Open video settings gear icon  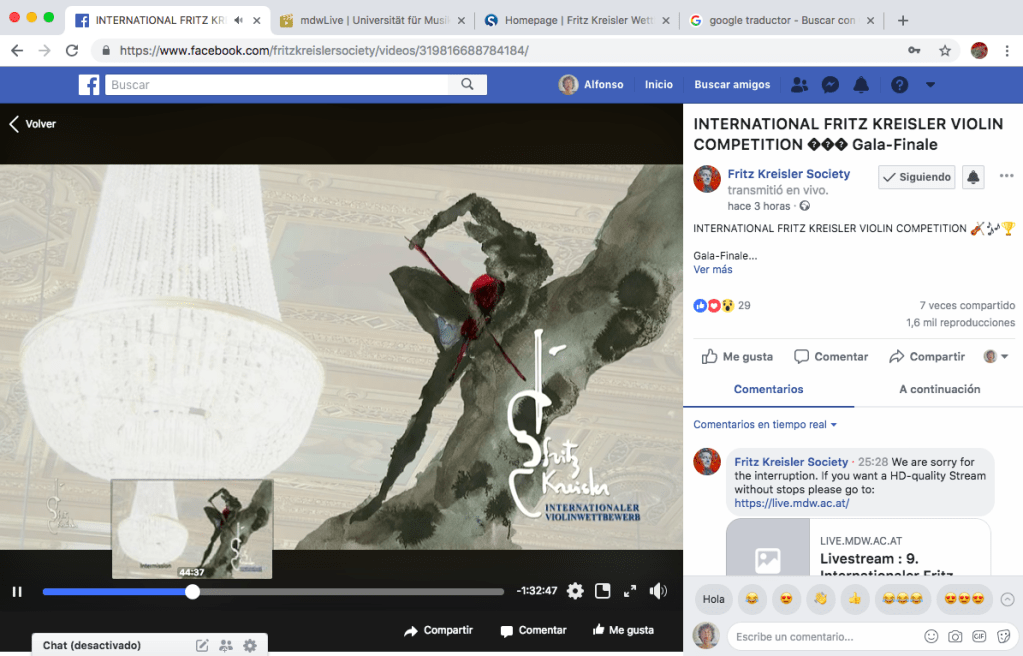click(575, 591)
